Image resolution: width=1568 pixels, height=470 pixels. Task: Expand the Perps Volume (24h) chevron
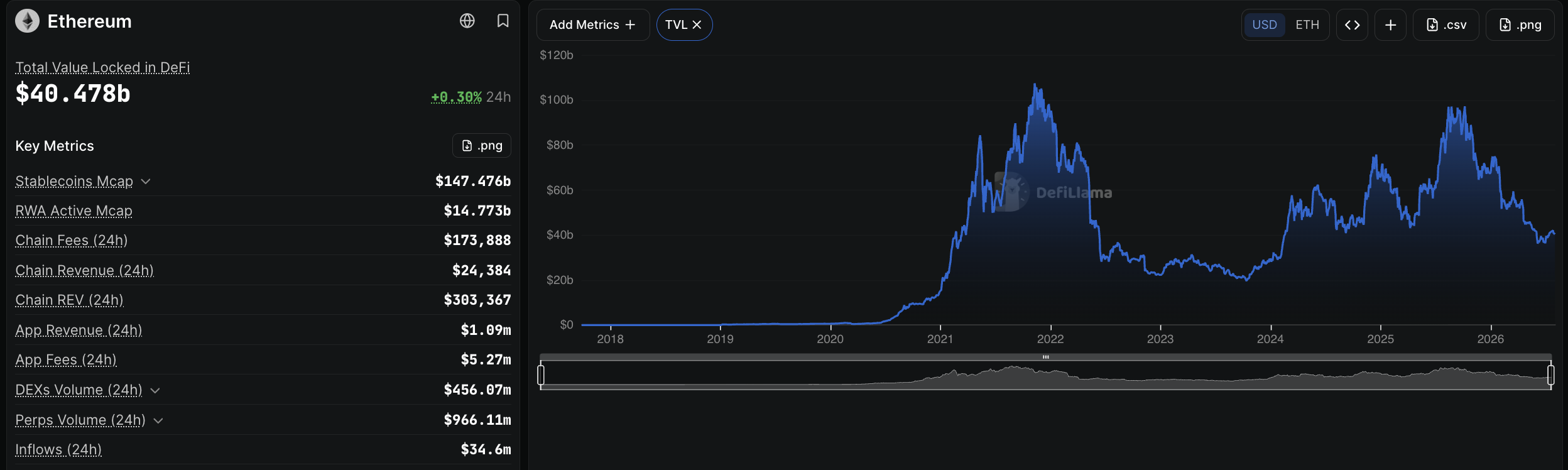coord(158,420)
